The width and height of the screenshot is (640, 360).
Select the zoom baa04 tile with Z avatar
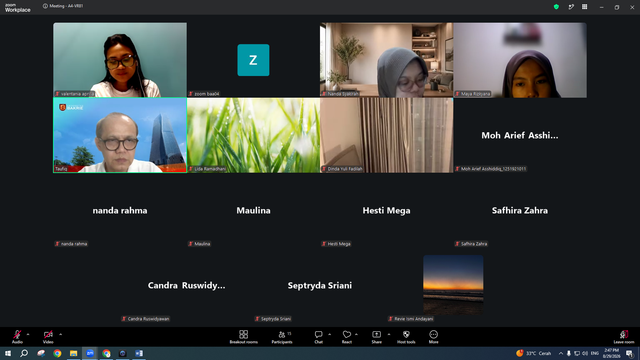pyautogui.click(x=253, y=60)
